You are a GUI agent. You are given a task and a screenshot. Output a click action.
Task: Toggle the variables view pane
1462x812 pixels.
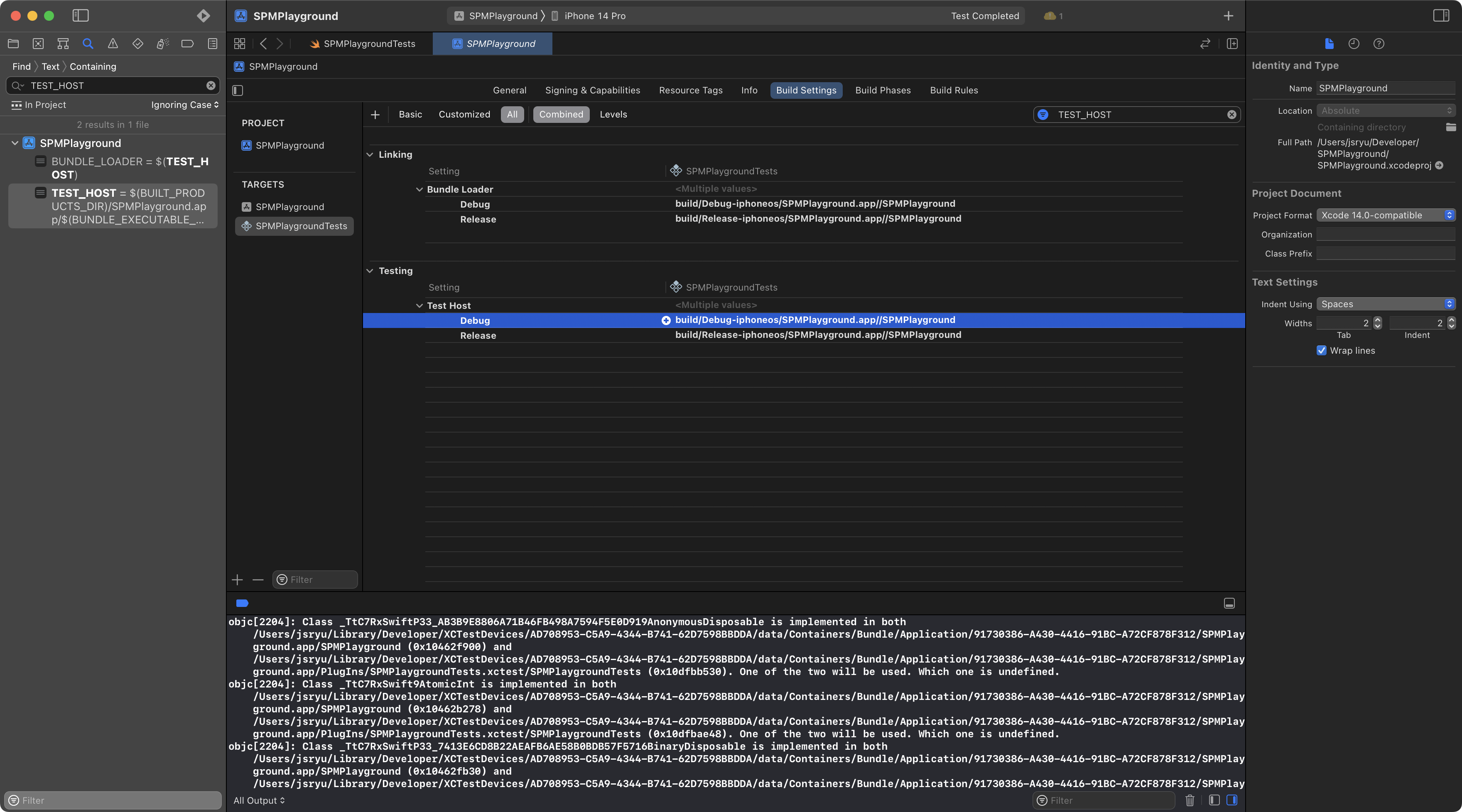(x=1214, y=800)
